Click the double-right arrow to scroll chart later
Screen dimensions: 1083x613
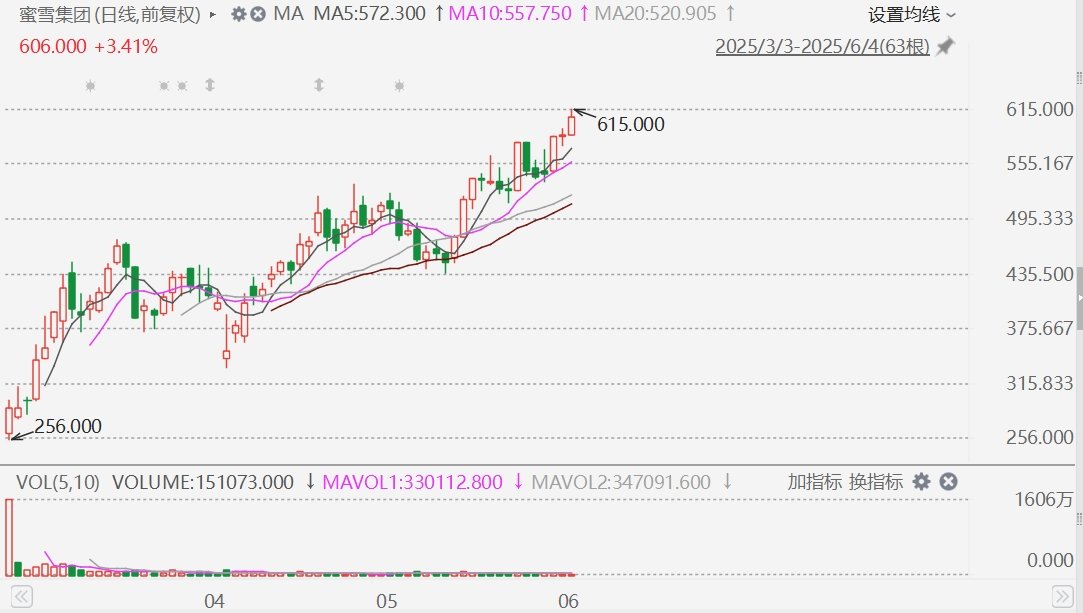pos(1062,596)
